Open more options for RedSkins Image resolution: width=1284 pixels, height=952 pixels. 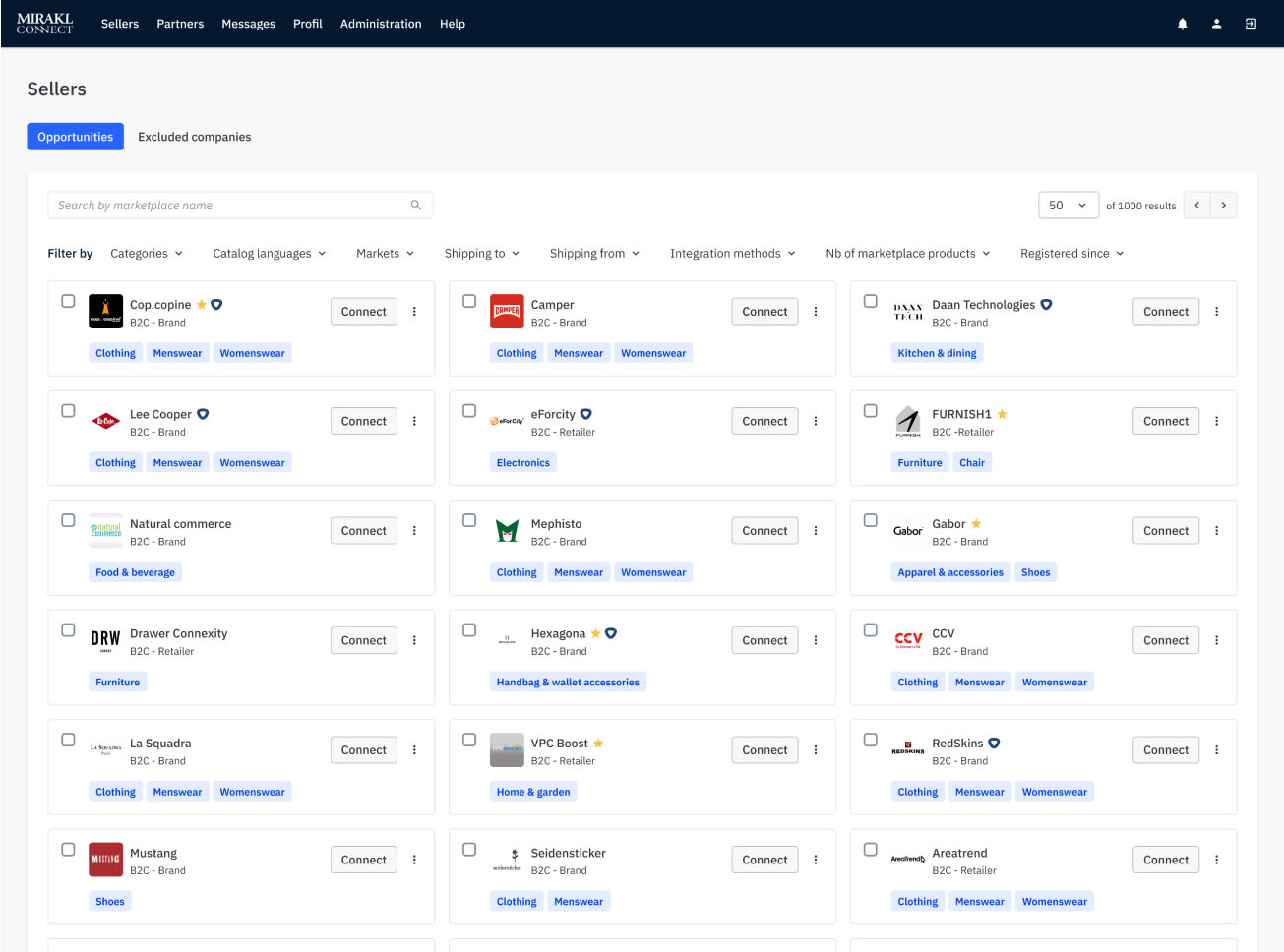coord(1217,750)
